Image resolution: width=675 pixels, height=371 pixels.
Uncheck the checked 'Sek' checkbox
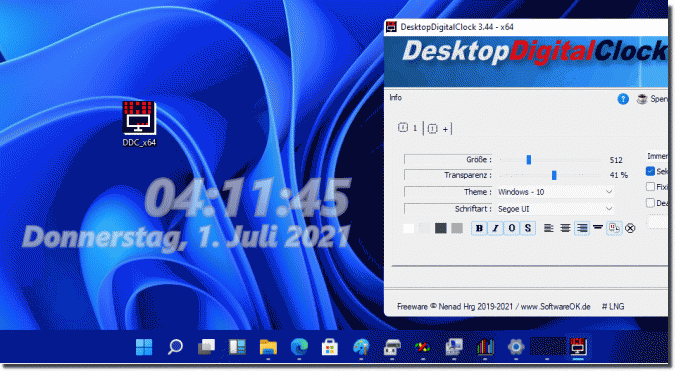650,171
